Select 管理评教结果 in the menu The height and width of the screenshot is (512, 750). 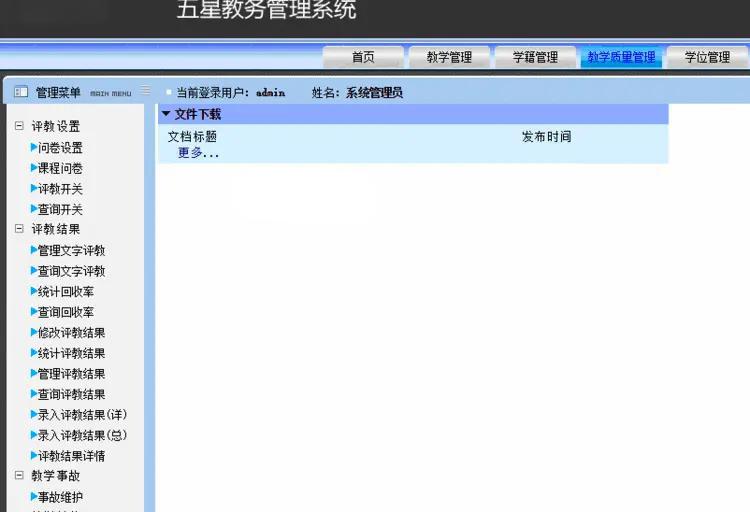point(71,374)
